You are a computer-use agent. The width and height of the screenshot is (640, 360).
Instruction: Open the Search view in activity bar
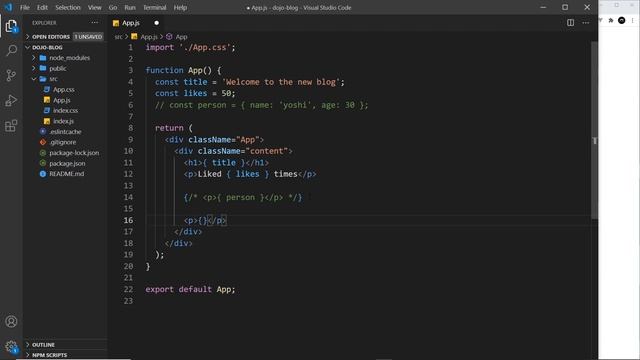point(11,51)
